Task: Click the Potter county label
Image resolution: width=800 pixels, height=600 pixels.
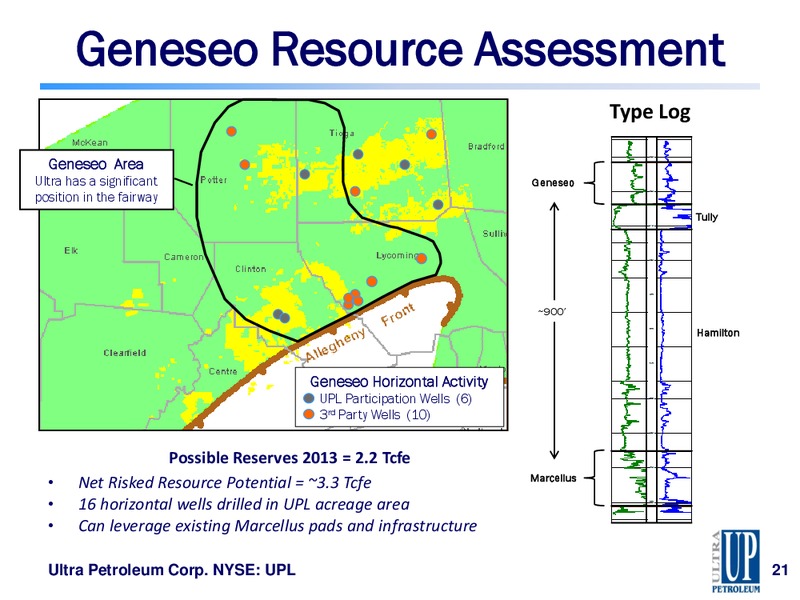Action: [x=213, y=180]
